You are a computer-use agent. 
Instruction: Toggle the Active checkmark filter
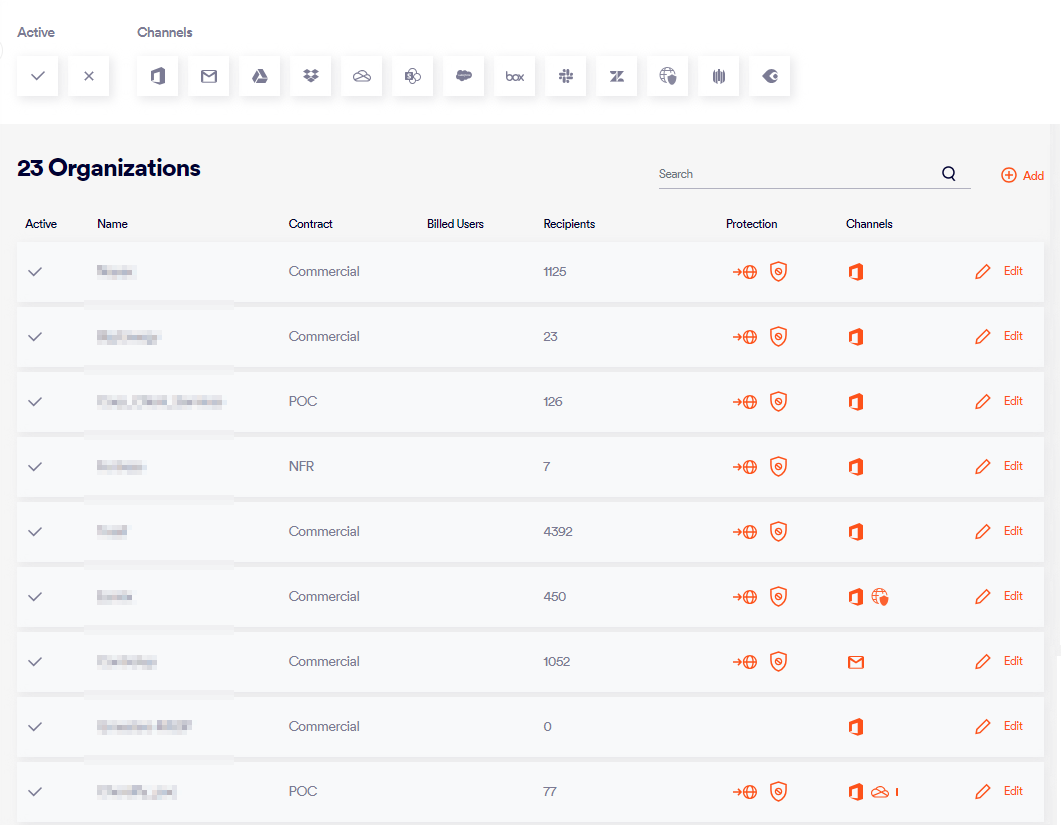(38, 76)
